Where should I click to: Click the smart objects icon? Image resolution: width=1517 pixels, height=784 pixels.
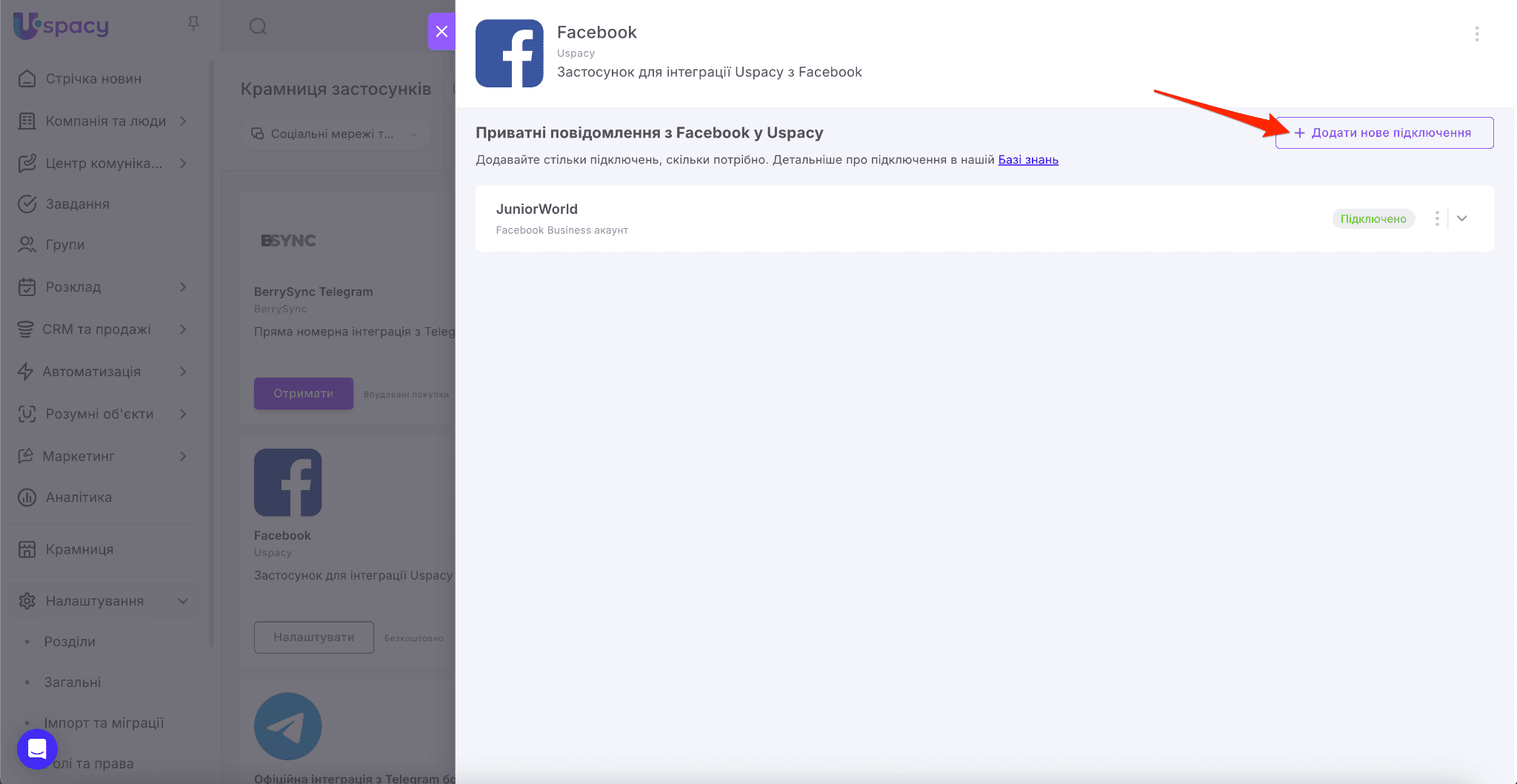(x=27, y=414)
